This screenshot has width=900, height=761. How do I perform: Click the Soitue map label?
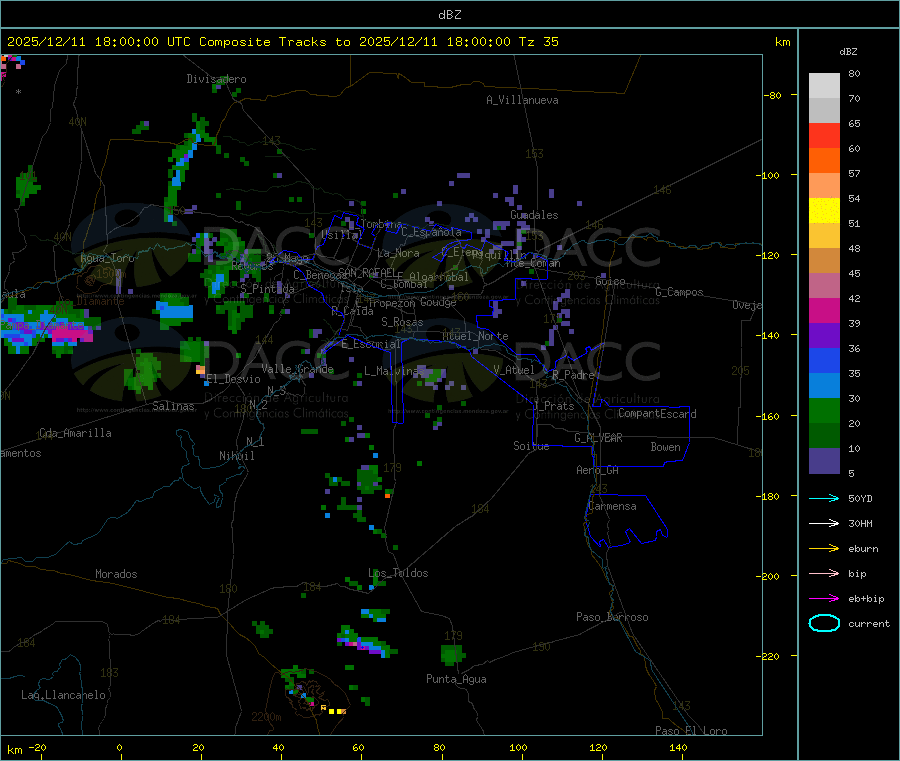tap(531, 446)
